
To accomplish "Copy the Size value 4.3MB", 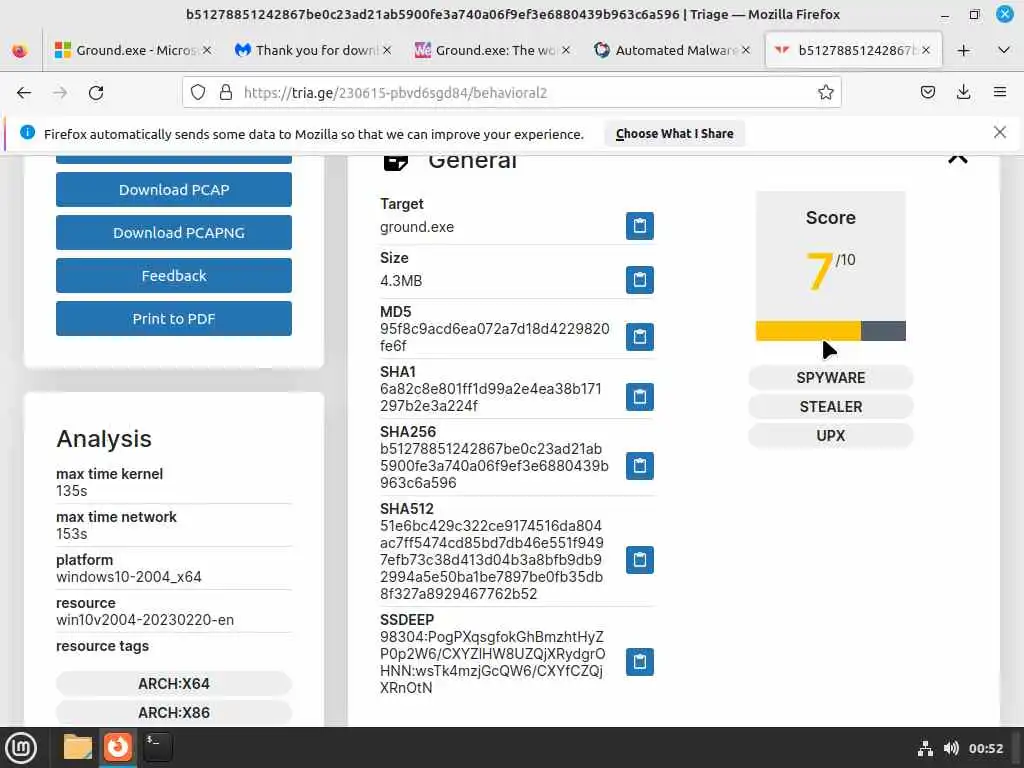I will tap(639, 280).
